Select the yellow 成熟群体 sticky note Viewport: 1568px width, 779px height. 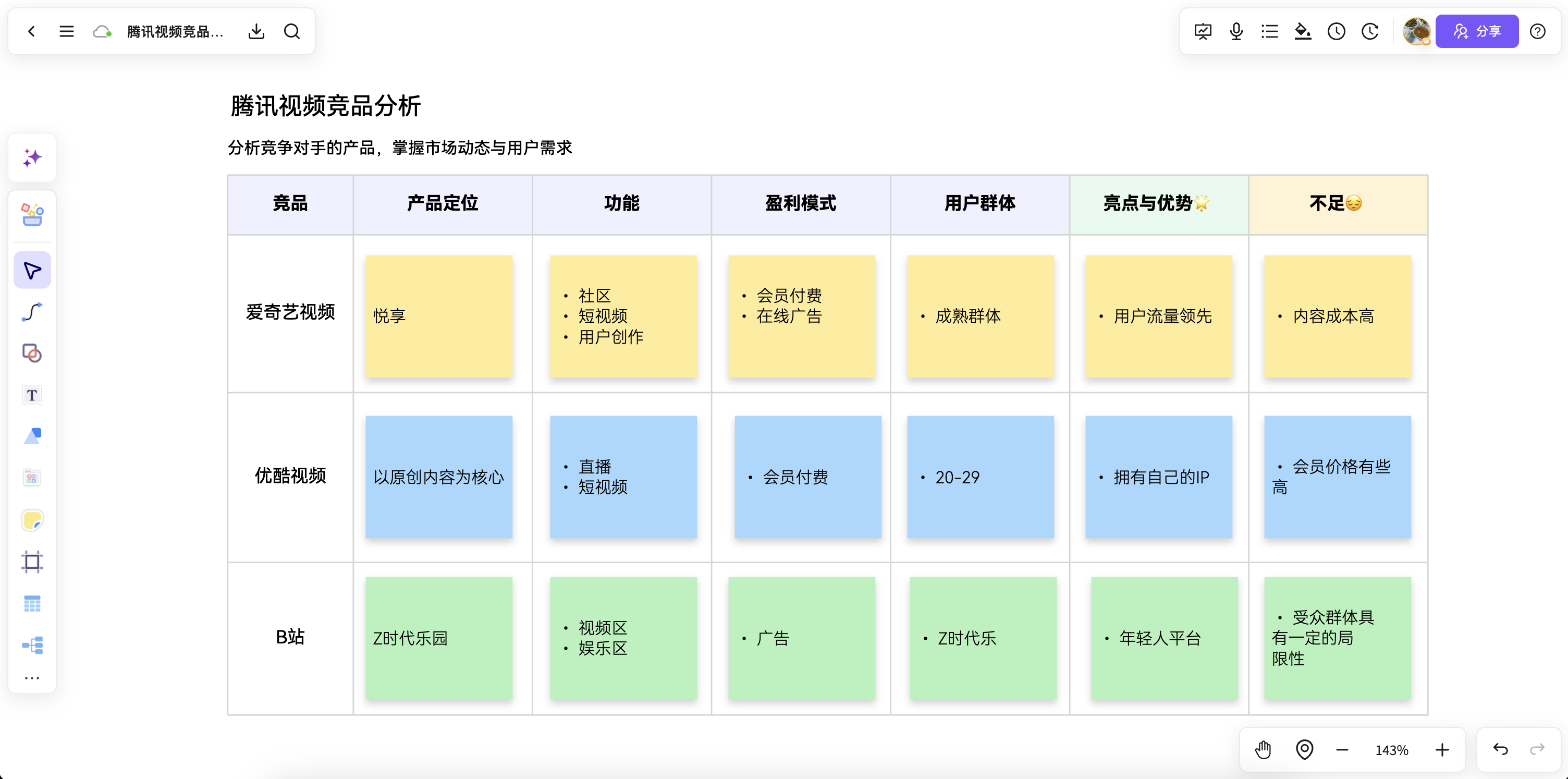click(x=980, y=316)
